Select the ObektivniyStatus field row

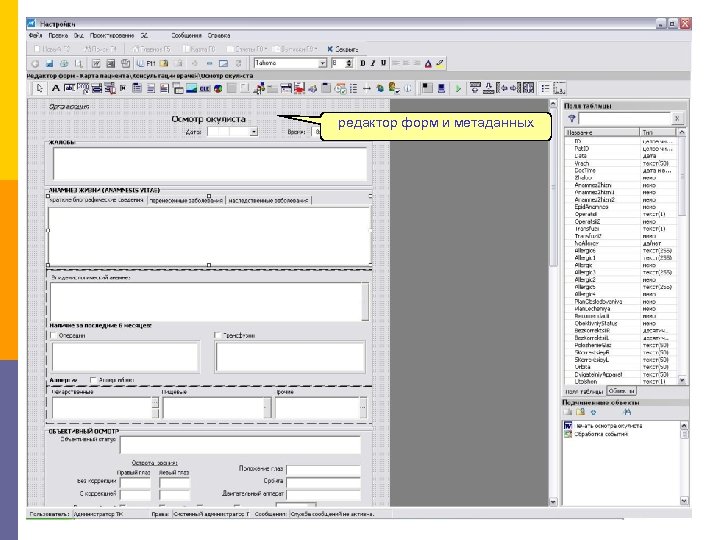click(621, 323)
